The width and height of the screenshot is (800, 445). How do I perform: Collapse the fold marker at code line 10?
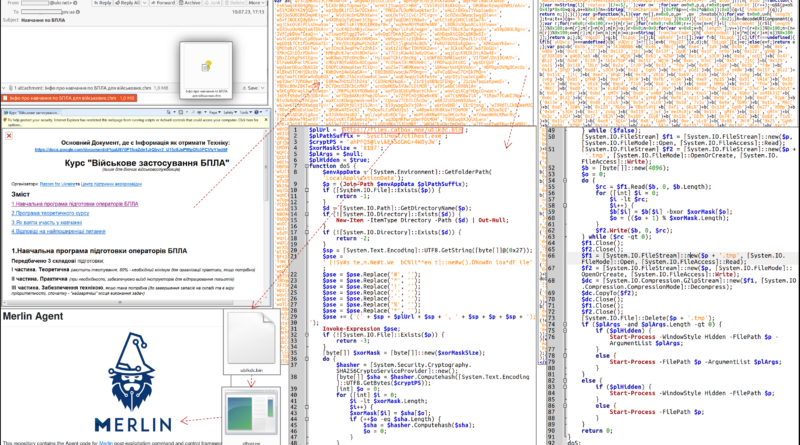[x=307, y=190]
